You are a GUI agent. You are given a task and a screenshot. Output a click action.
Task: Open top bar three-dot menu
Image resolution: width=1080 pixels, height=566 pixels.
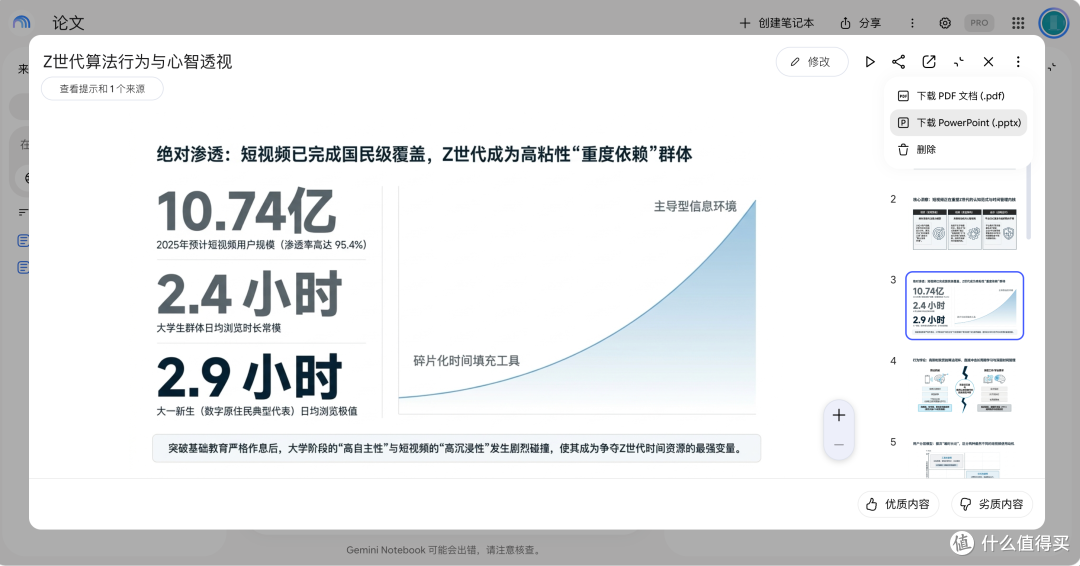[913, 23]
